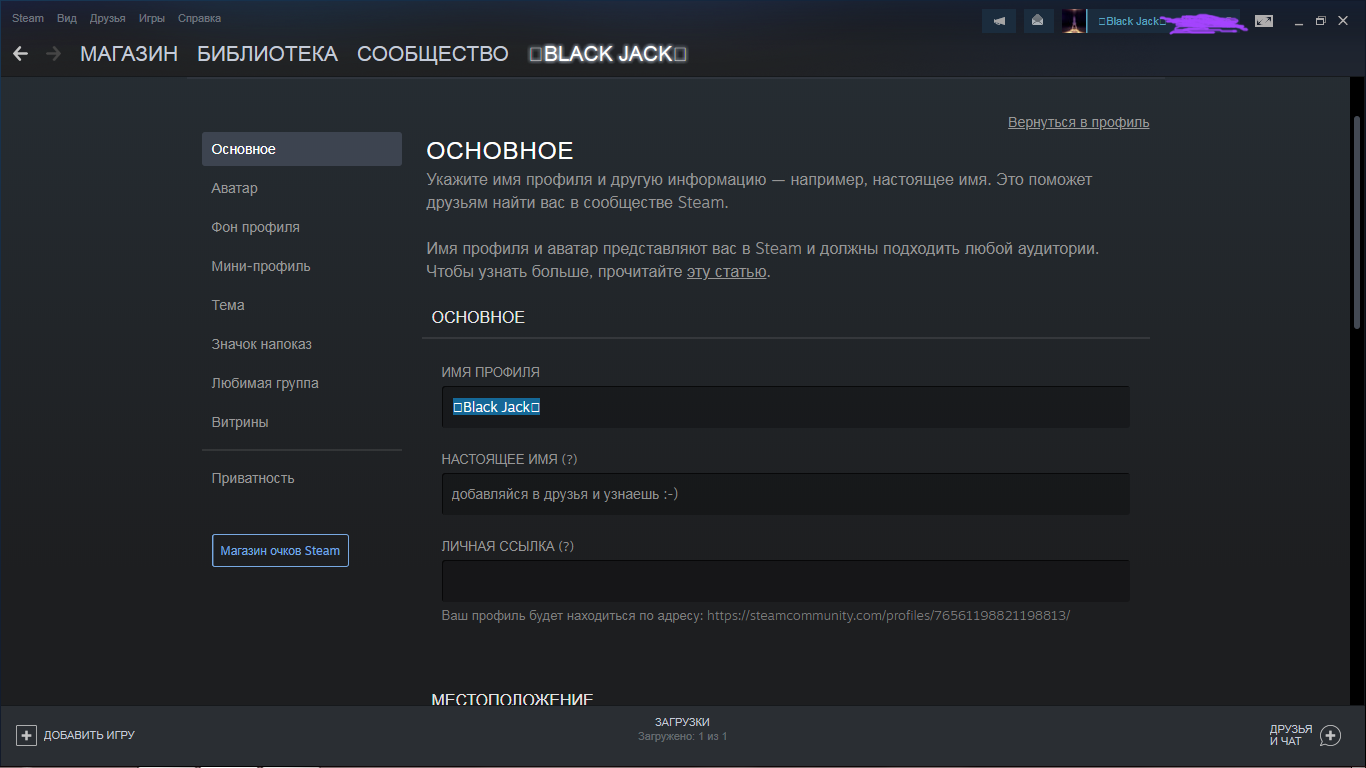Follow the Вернуться в профиль link

(x=1079, y=122)
